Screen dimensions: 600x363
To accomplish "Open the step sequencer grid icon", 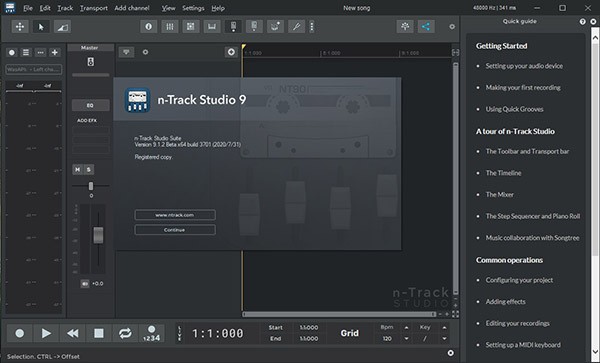I will [191, 26].
